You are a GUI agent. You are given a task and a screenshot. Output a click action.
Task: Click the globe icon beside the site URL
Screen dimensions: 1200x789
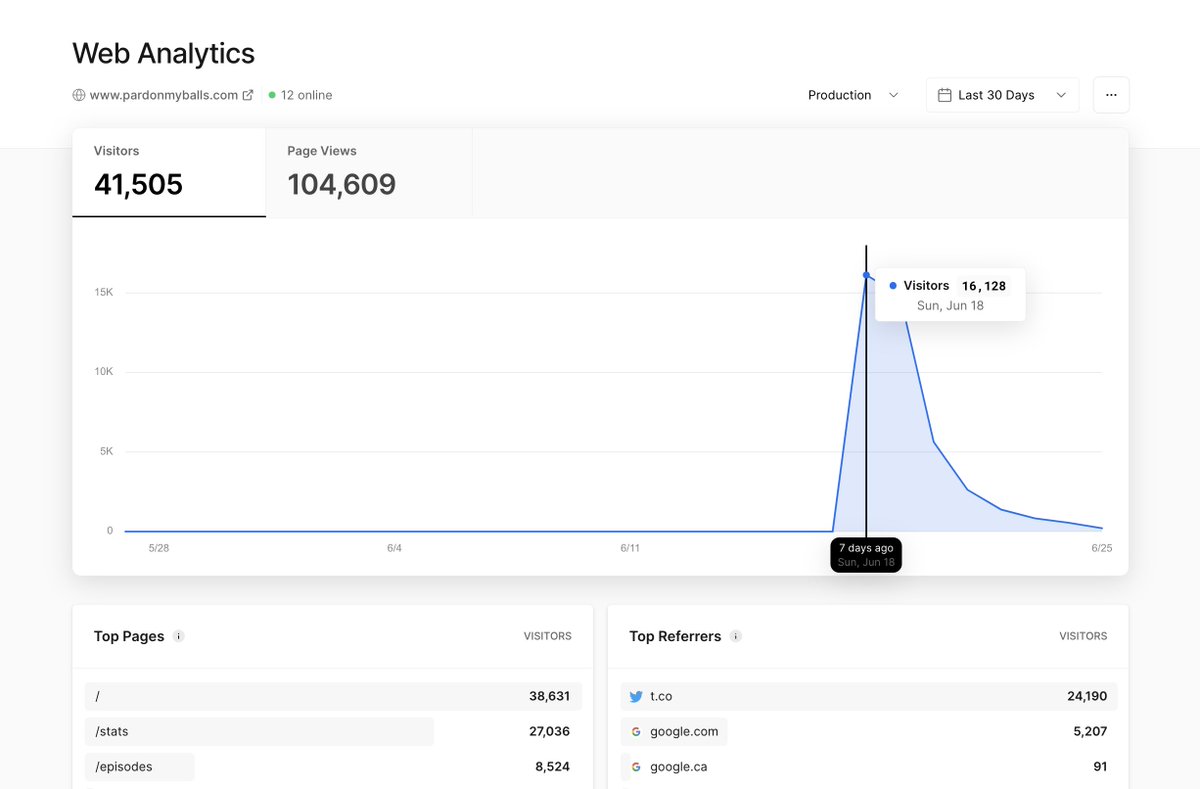point(79,95)
